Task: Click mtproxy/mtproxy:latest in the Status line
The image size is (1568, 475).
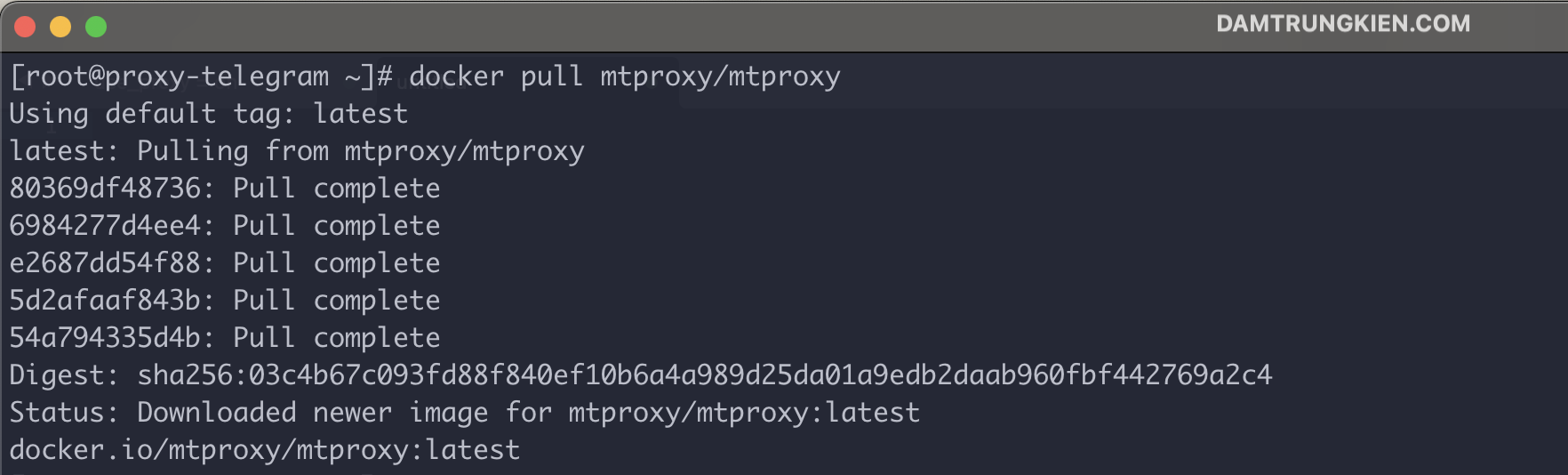Action: (x=744, y=413)
